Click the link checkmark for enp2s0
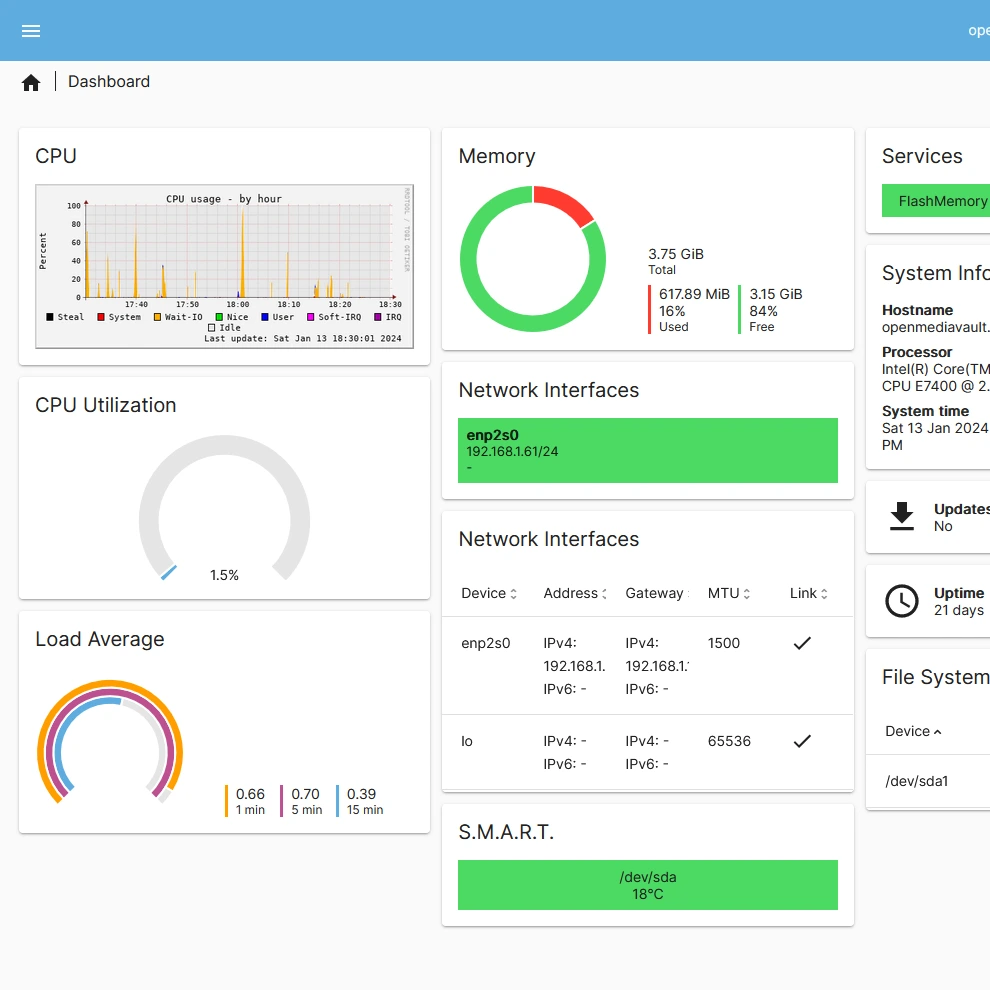990x990 pixels. click(x=801, y=644)
